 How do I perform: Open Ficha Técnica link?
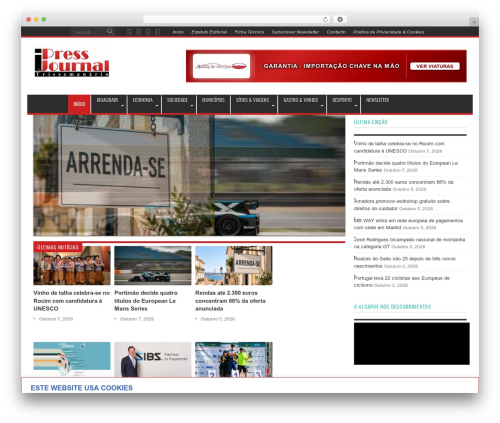coord(249,32)
